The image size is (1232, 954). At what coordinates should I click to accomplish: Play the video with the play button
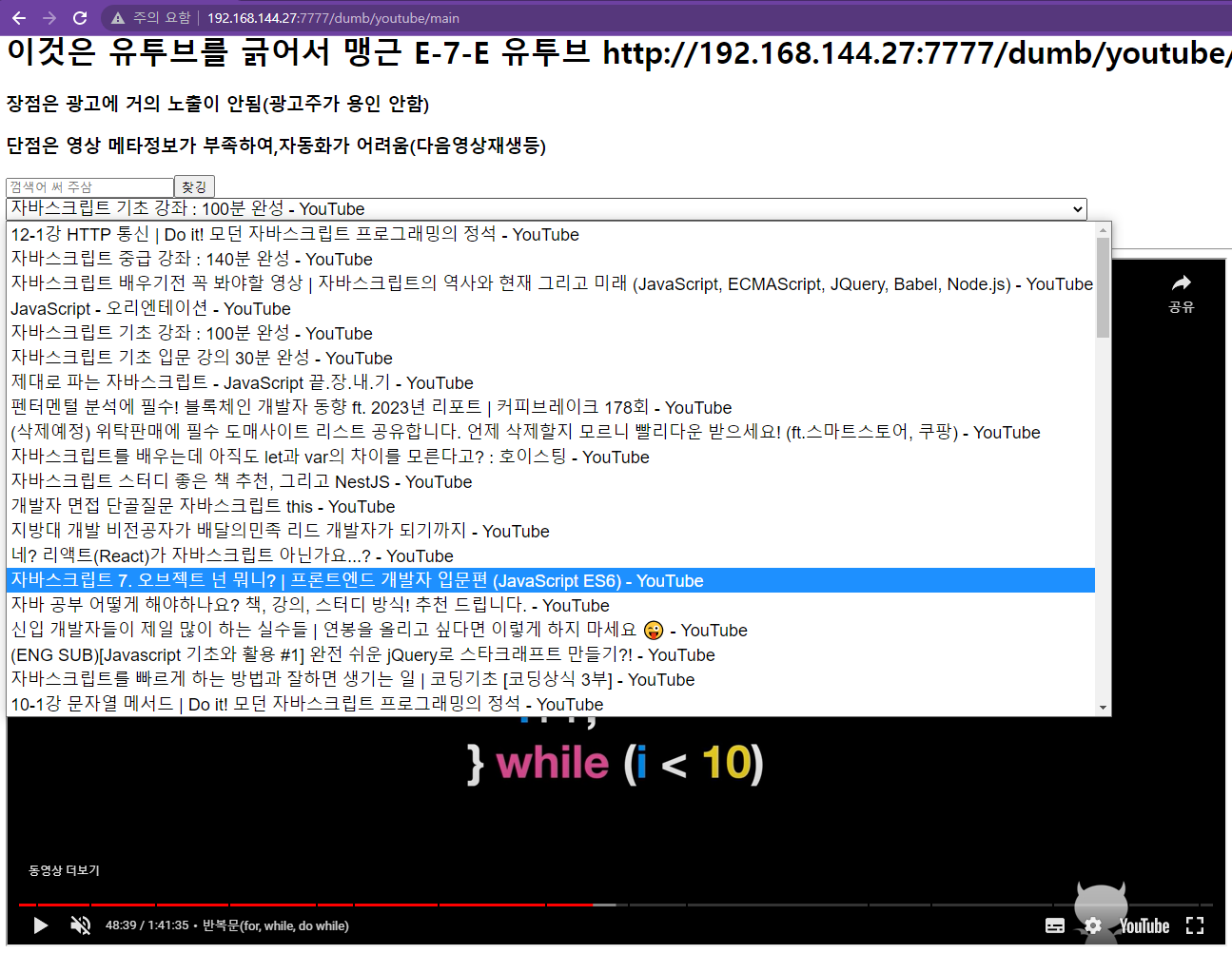[40, 925]
